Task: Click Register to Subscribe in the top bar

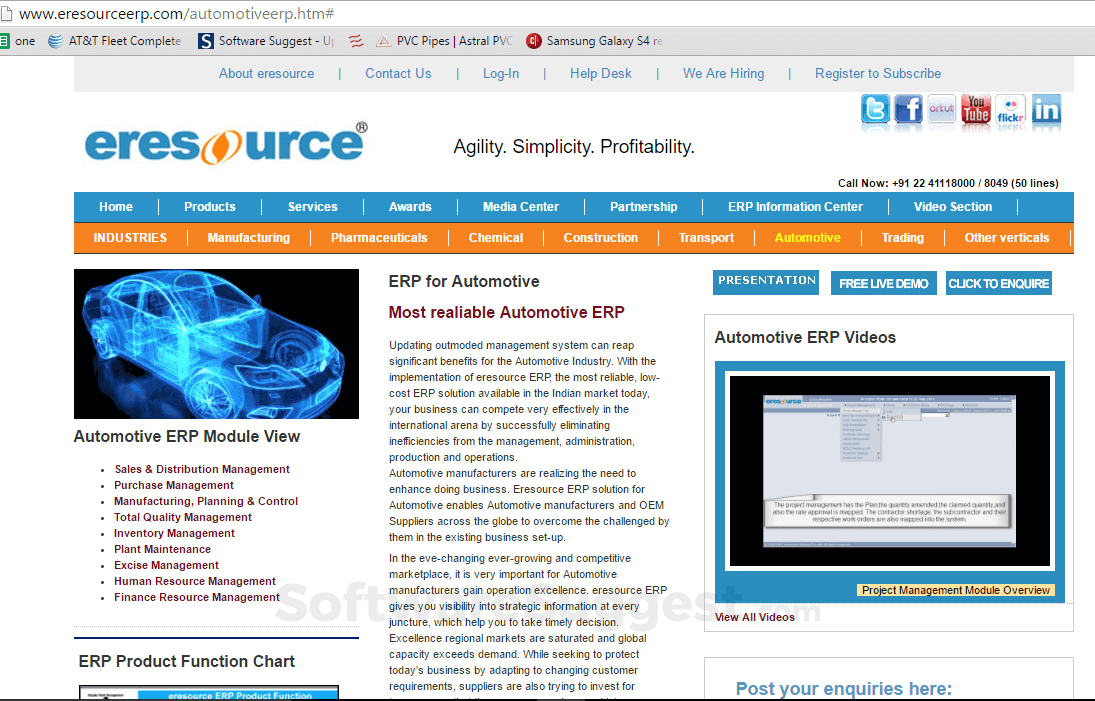Action: pyautogui.click(x=877, y=73)
